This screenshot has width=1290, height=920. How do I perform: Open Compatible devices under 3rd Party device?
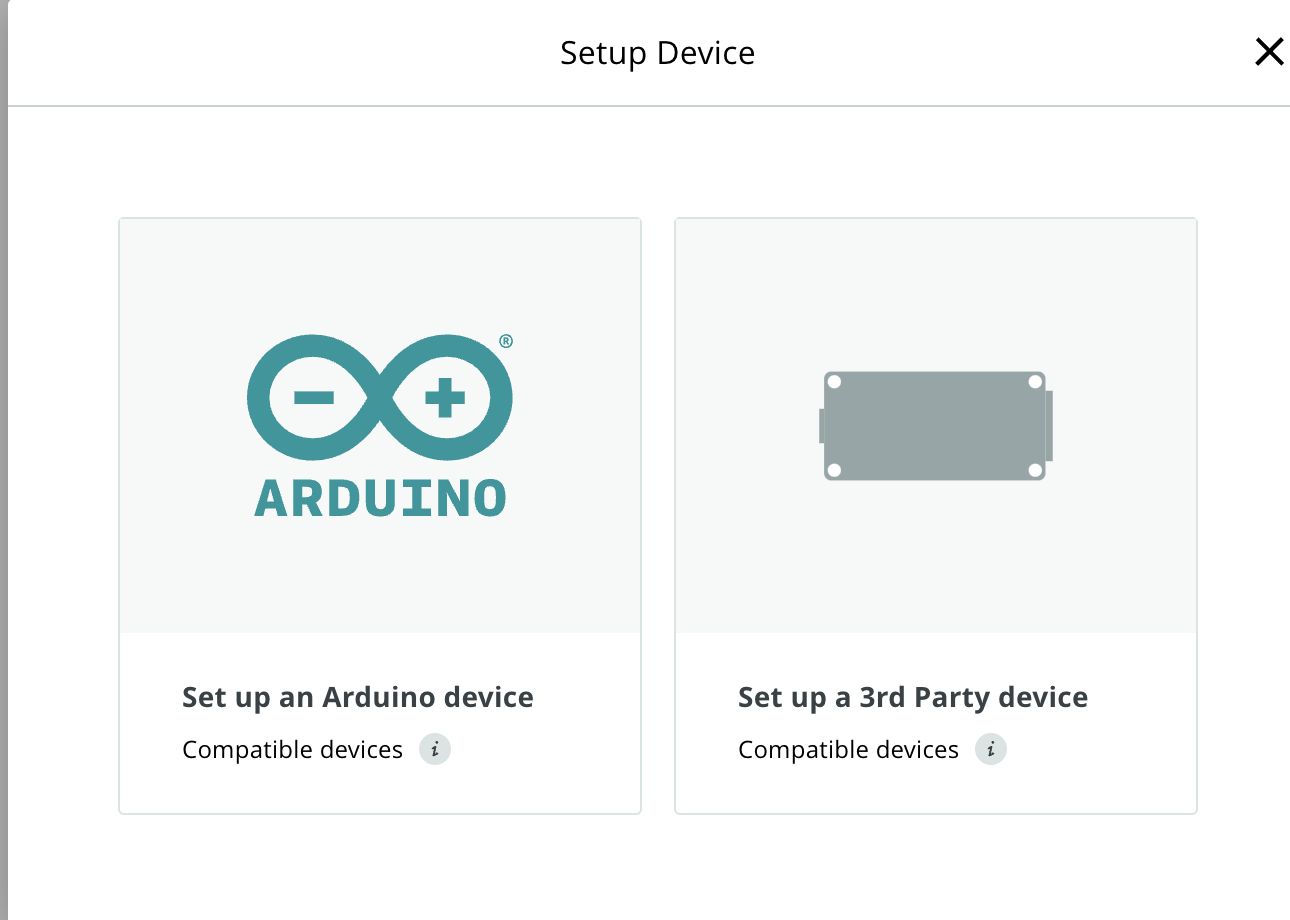(x=848, y=750)
